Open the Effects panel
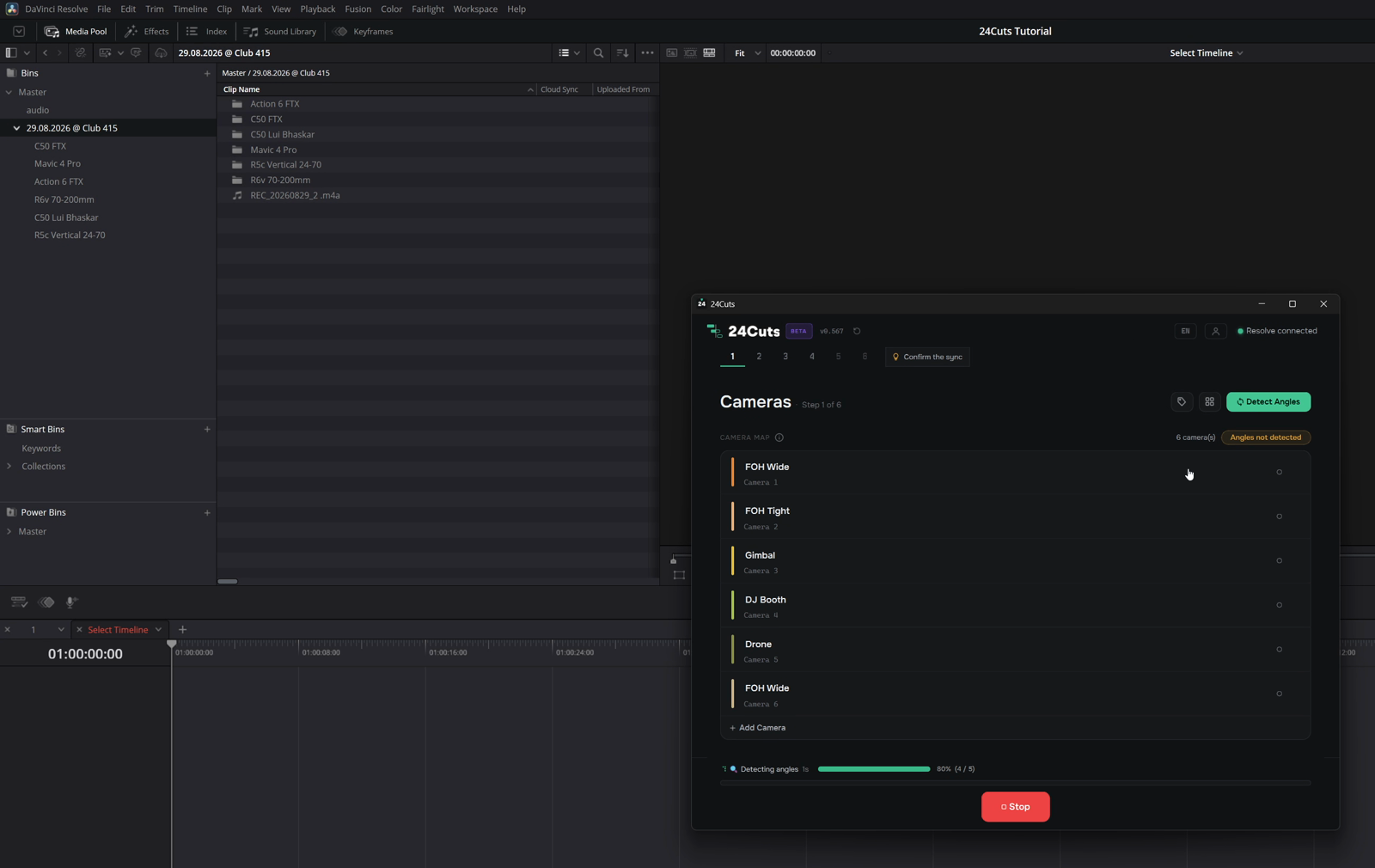 coord(147,32)
